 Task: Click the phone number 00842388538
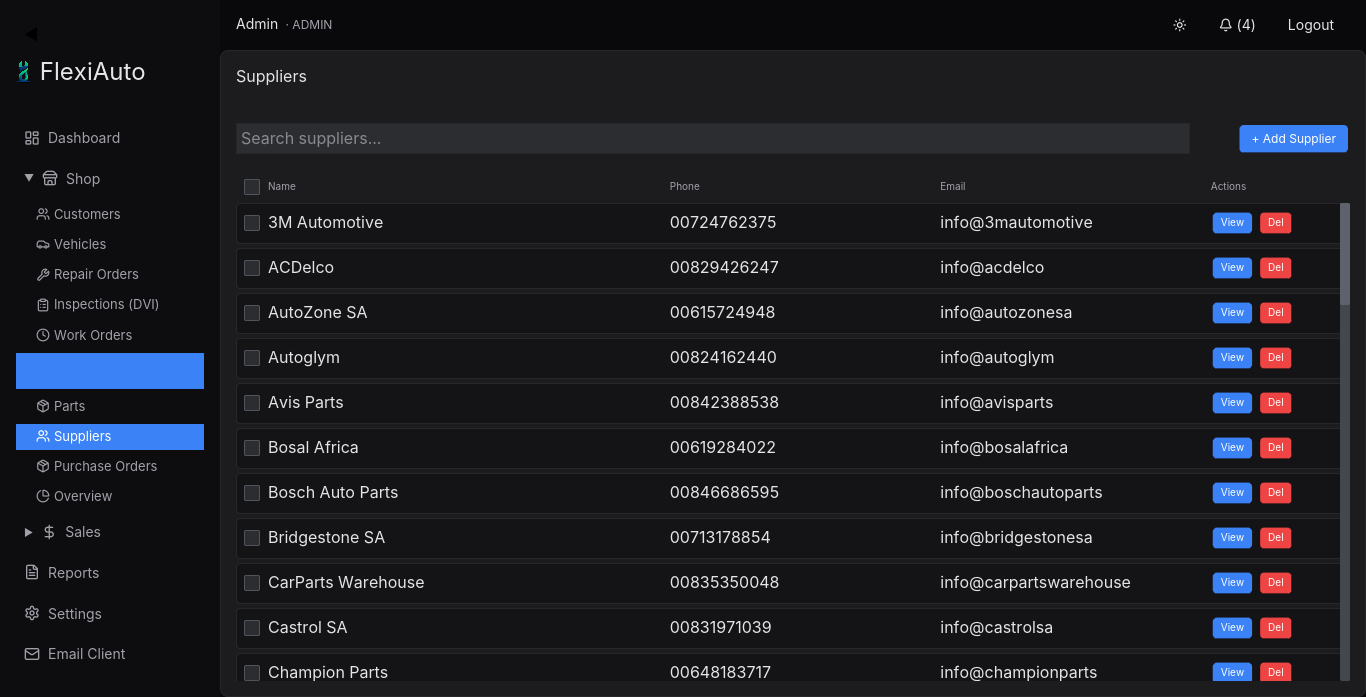click(724, 402)
